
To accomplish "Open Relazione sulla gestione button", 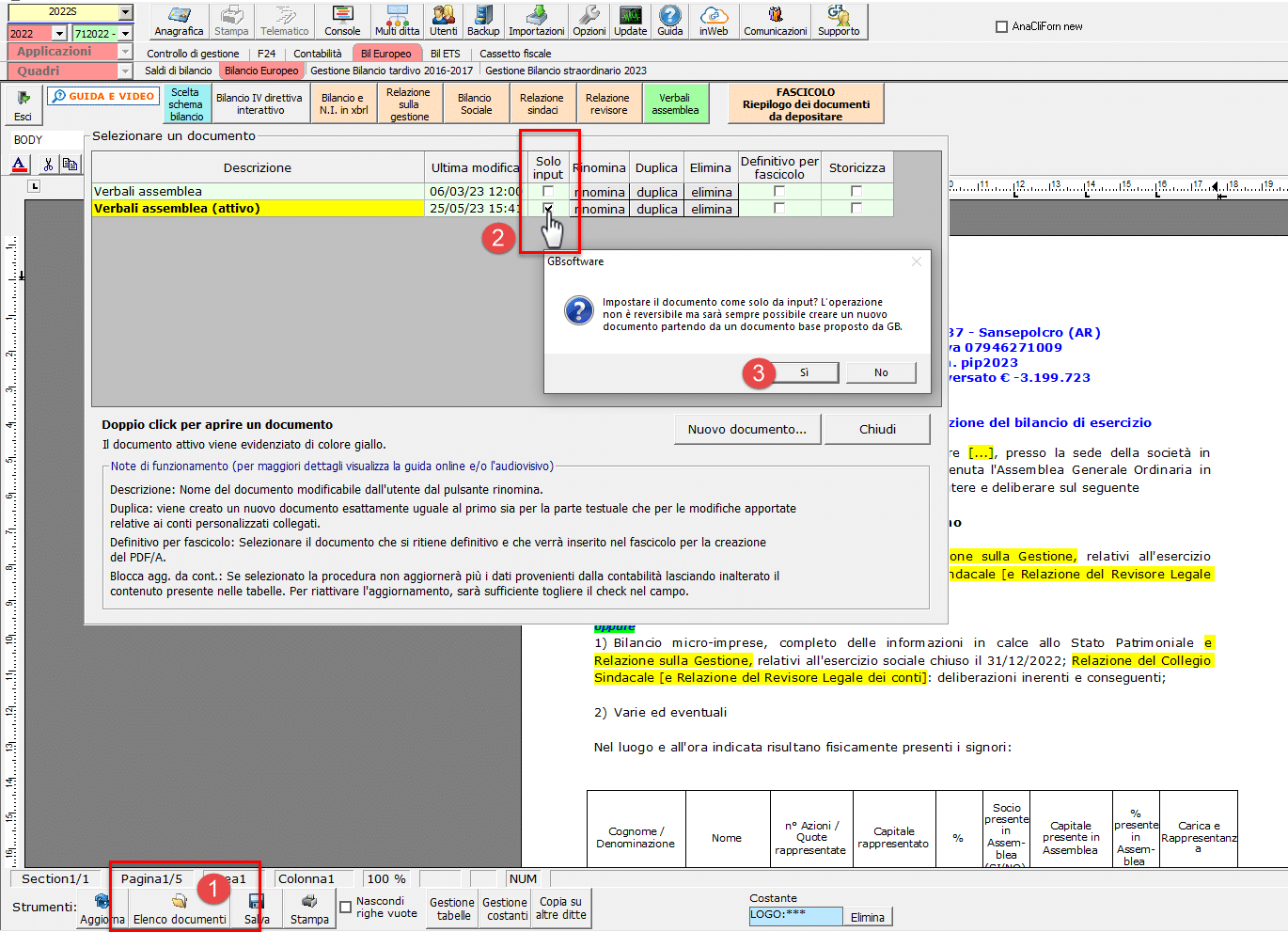I will click(409, 104).
